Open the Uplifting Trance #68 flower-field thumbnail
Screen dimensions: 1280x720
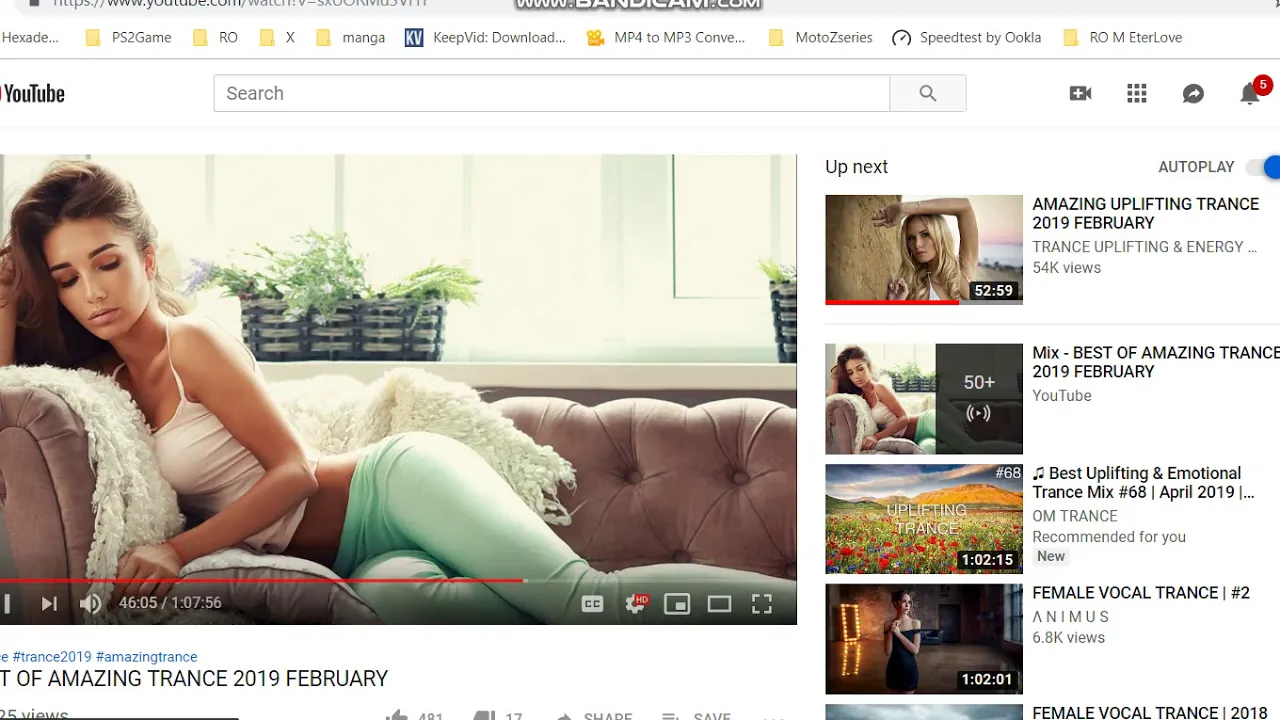point(924,519)
